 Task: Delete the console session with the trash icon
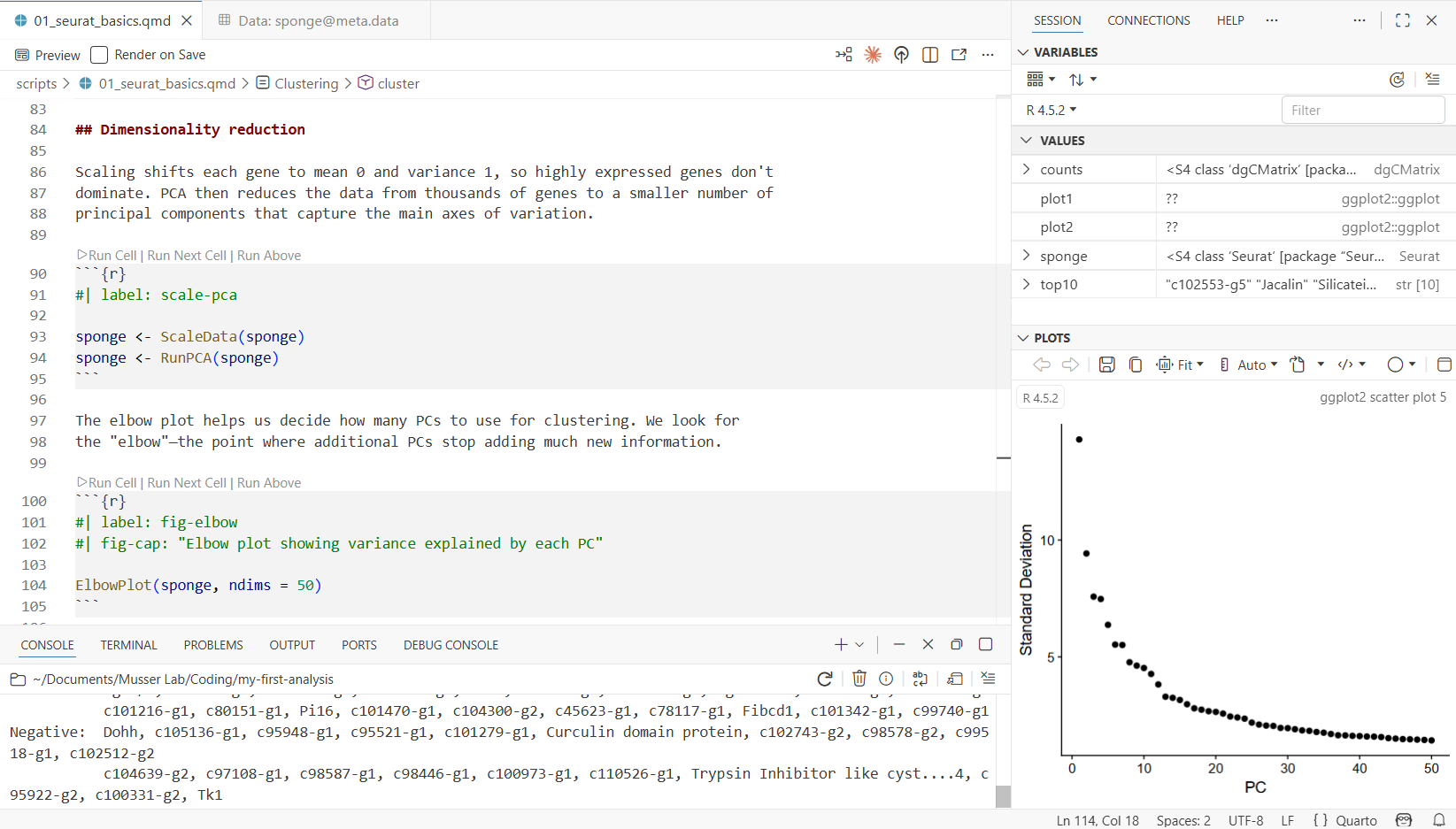859,679
